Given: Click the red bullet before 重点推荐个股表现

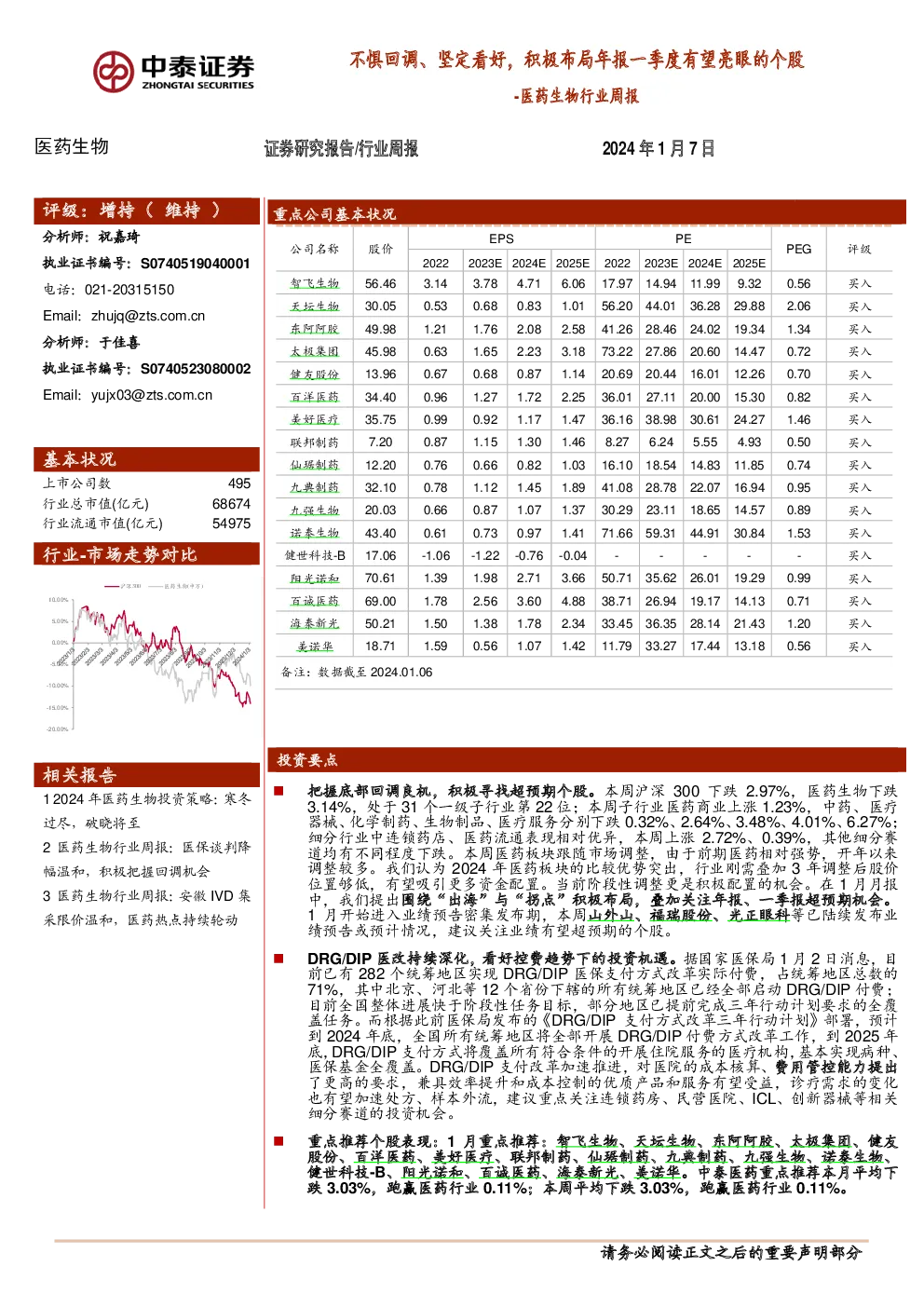Looking at the screenshot, I should coord(278,1141).
